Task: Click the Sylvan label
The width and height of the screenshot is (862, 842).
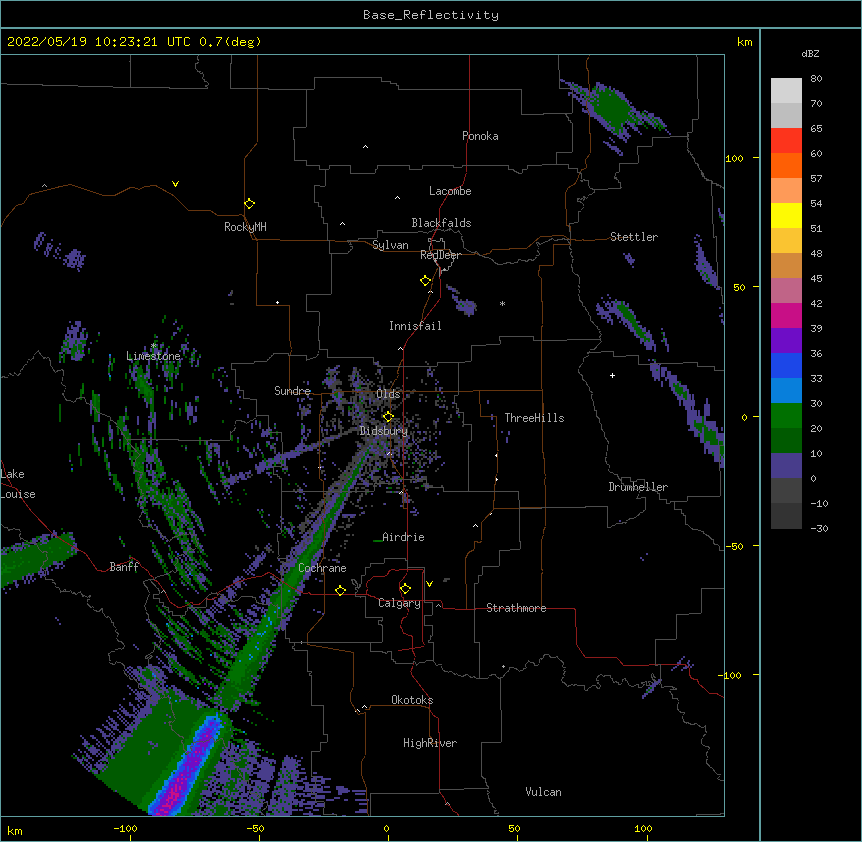Action: point(390,245)
